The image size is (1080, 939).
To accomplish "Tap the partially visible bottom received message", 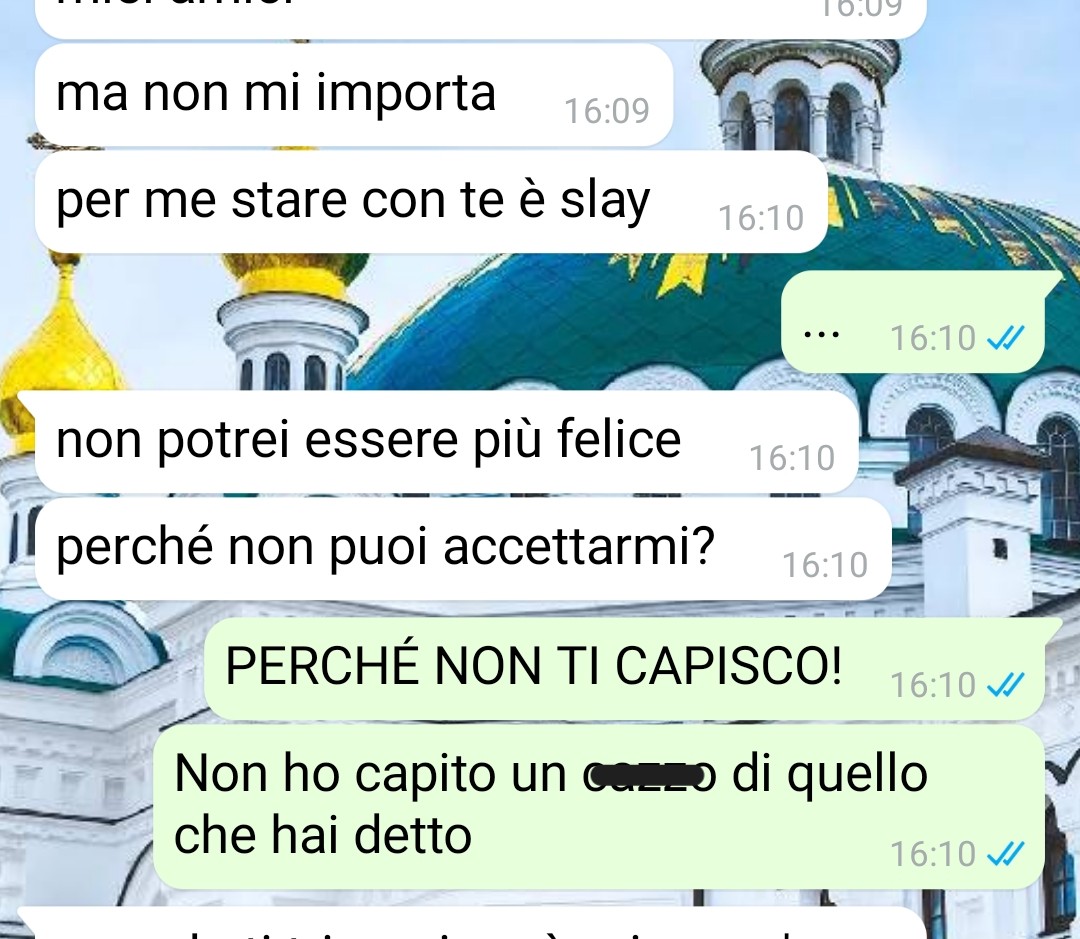I will [471, 924].
